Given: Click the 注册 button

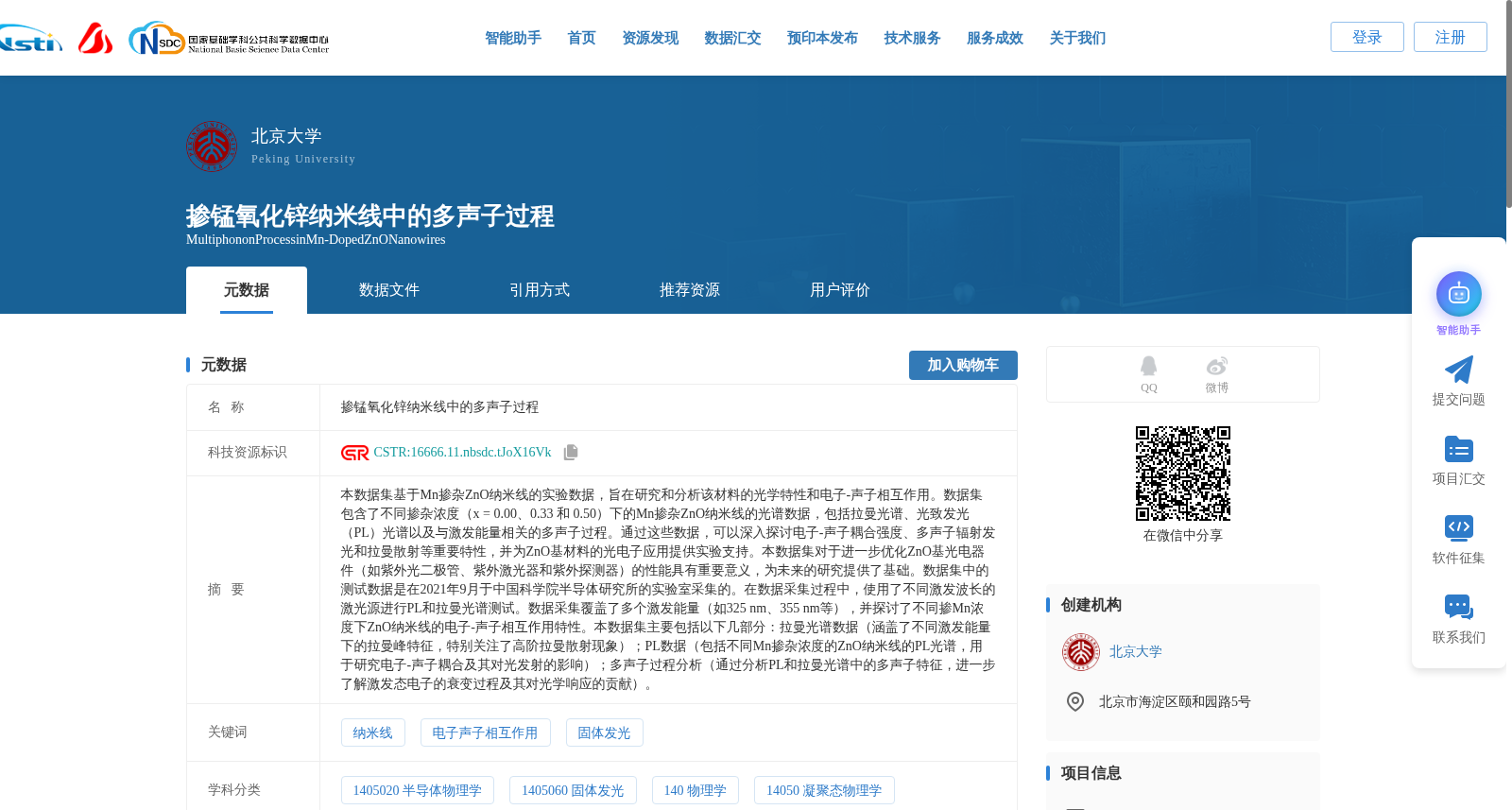Looking at the screenshot, I should [x=1451, y=37].
